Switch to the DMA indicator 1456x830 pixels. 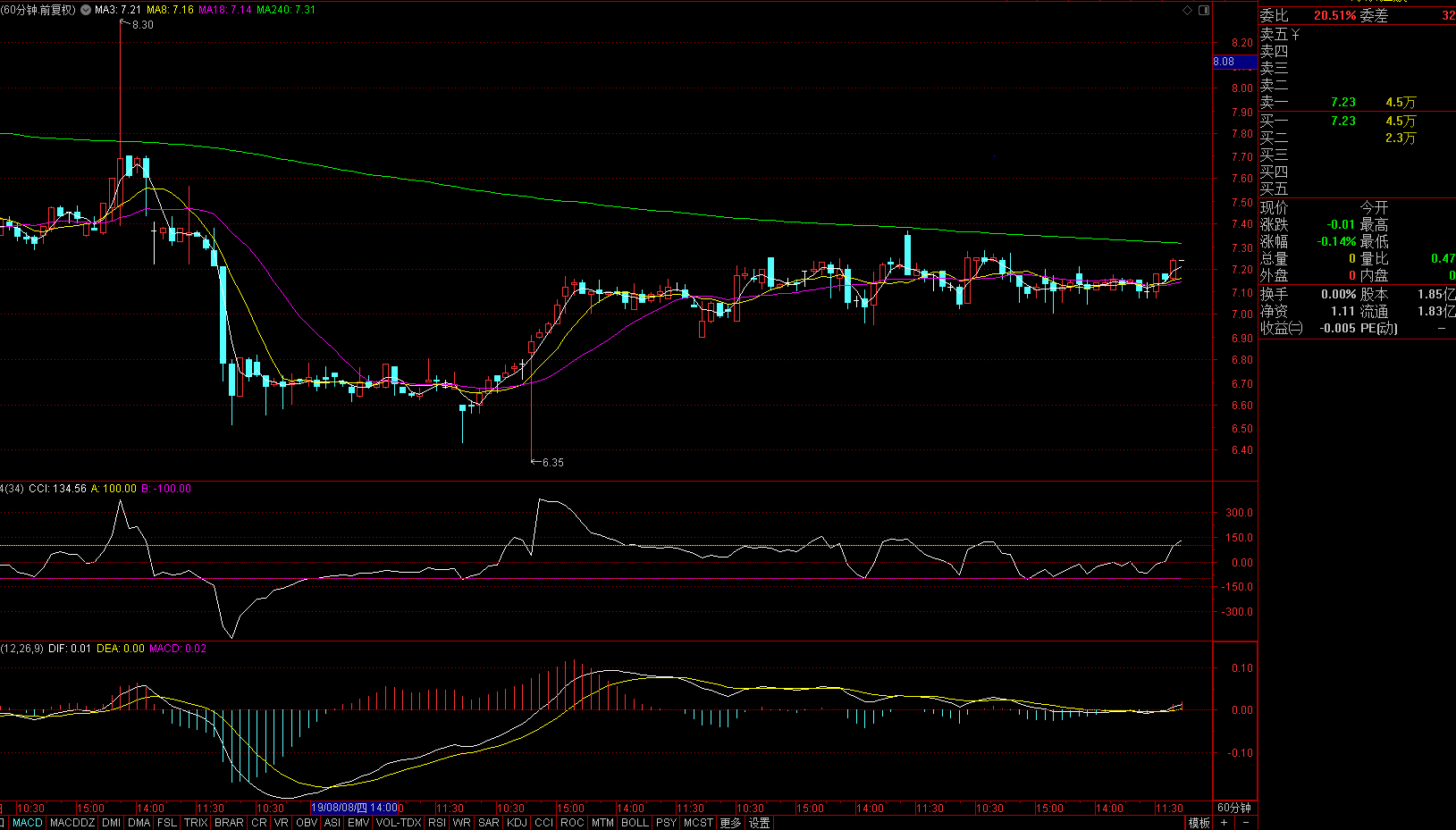pyautogui.click(x=139, y=823)
